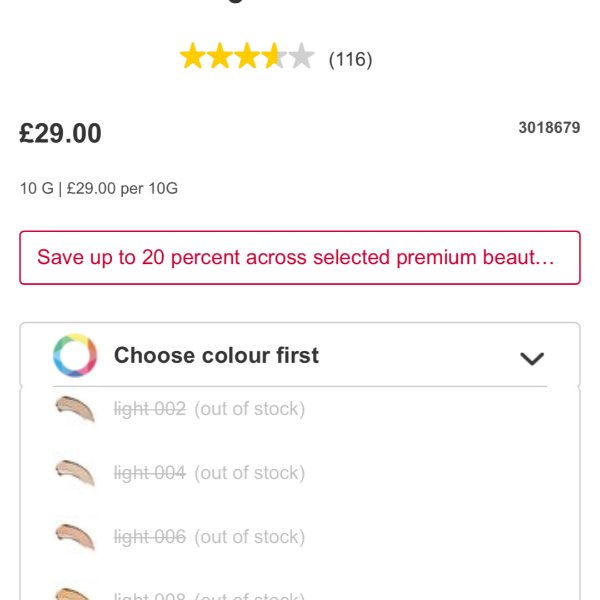
Task: Select the light 004 colour swatch
Action: point(75,473)
